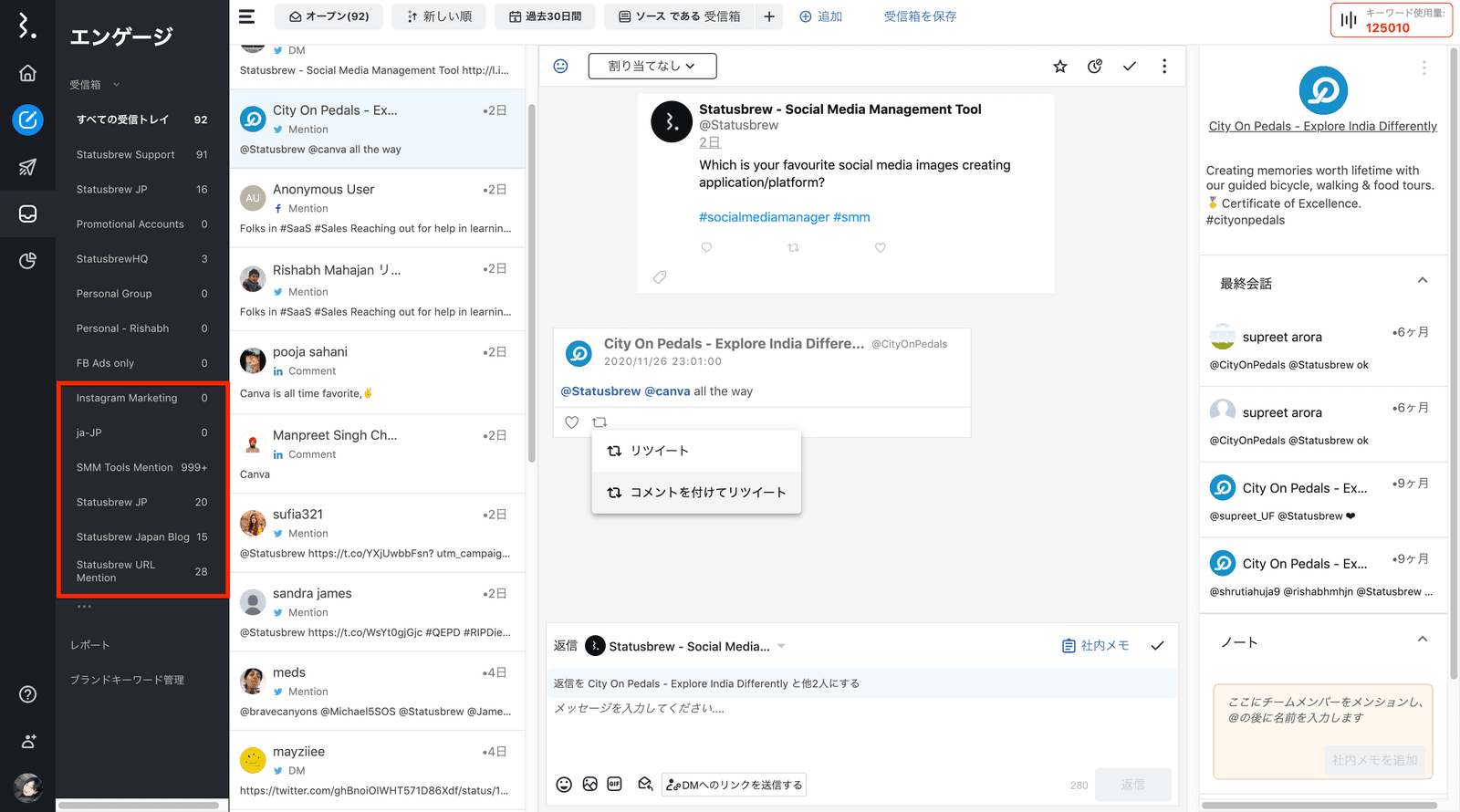Collapse the ノート section
This screenshot has height=812, width=1460.
tap(1422, 640)
